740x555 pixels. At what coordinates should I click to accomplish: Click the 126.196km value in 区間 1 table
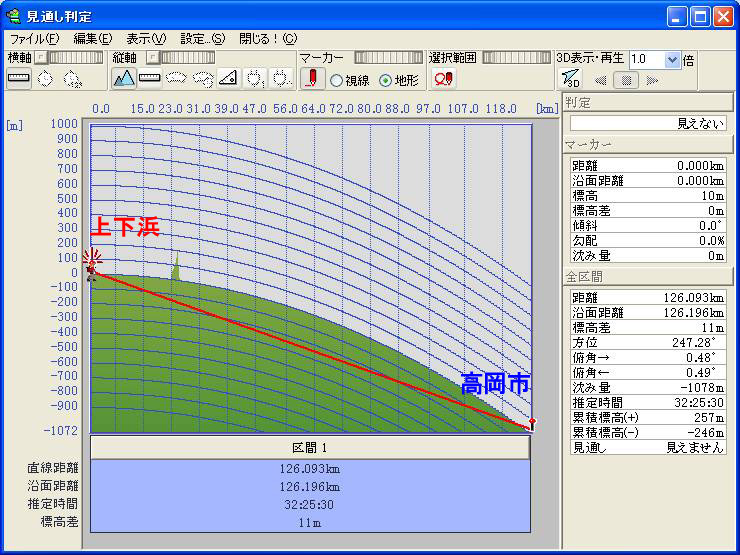coord(310,487)
